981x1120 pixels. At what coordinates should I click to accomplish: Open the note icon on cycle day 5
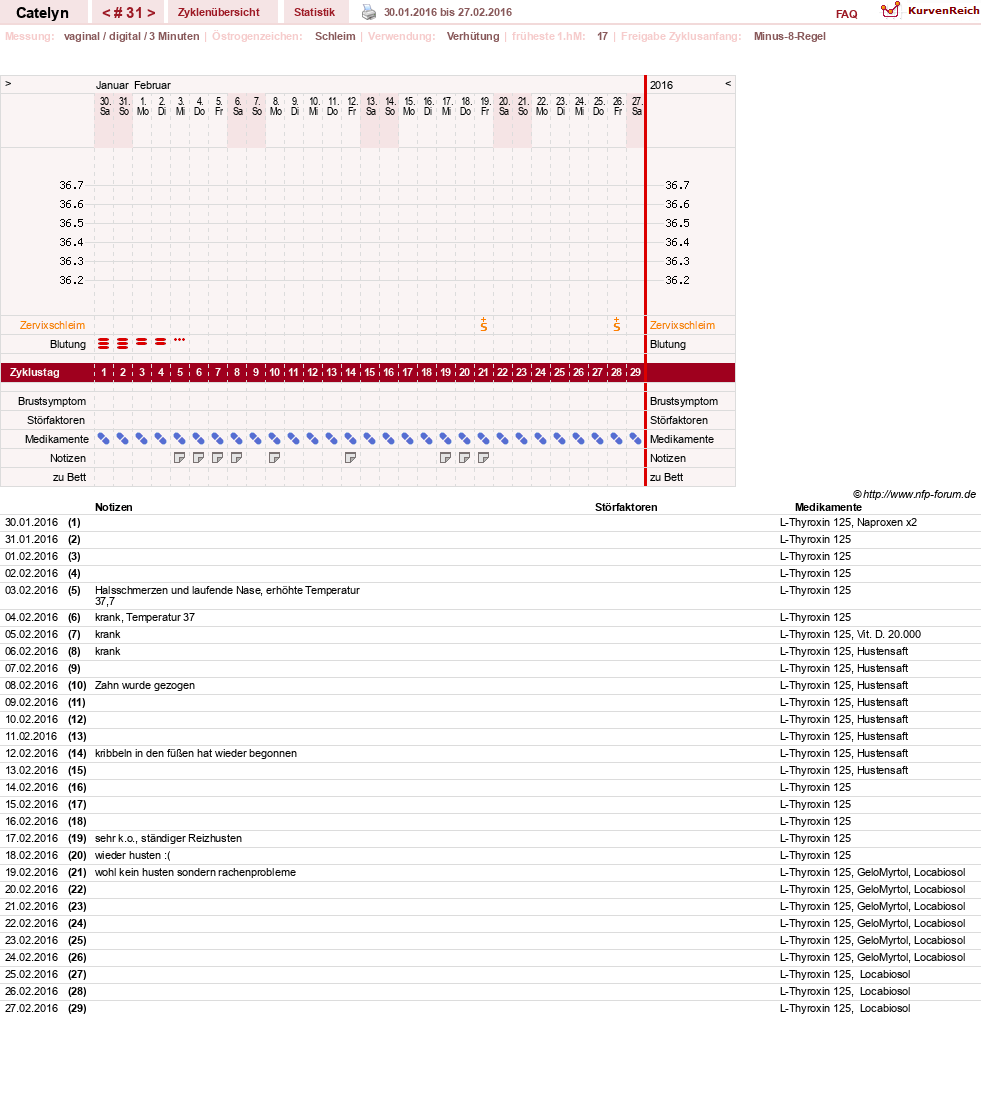tap(179, 458)
